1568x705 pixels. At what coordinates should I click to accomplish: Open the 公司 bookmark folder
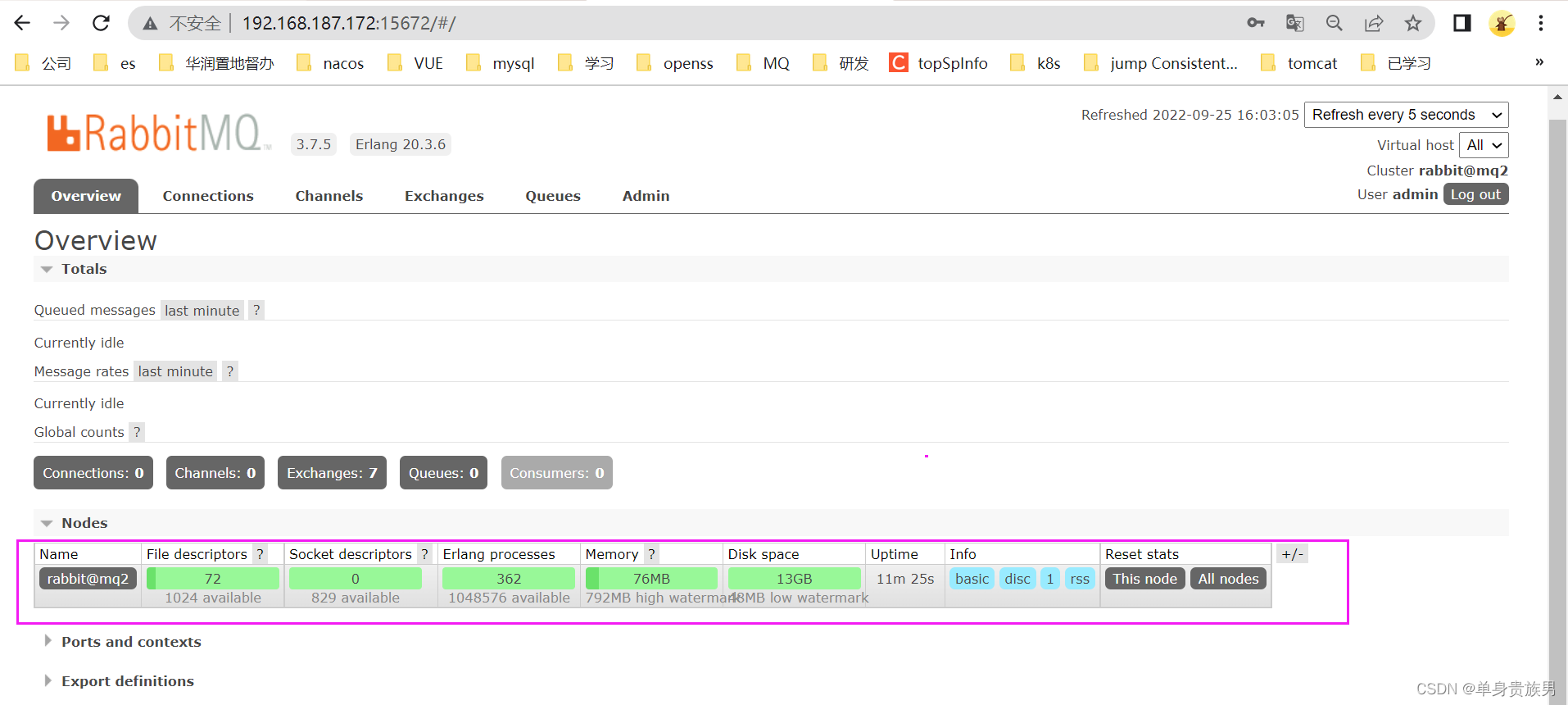click(x=43, y=63)
